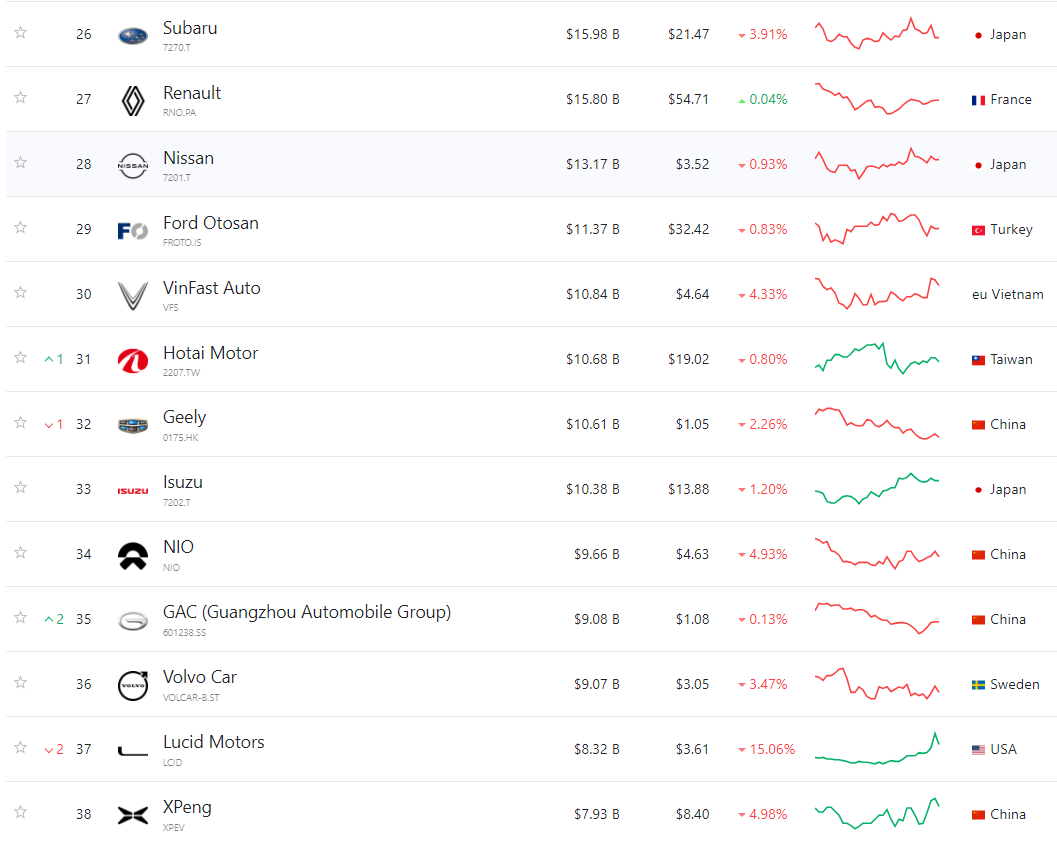Click the Hotai Motor price trend chart

coord(877,358)
